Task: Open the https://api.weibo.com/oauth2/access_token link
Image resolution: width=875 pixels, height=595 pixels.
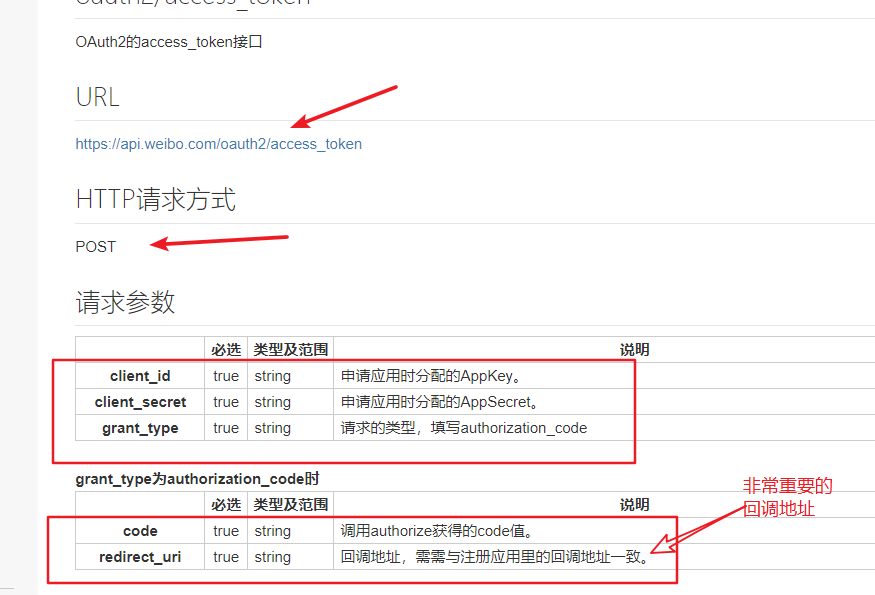Action: (218, 143)
